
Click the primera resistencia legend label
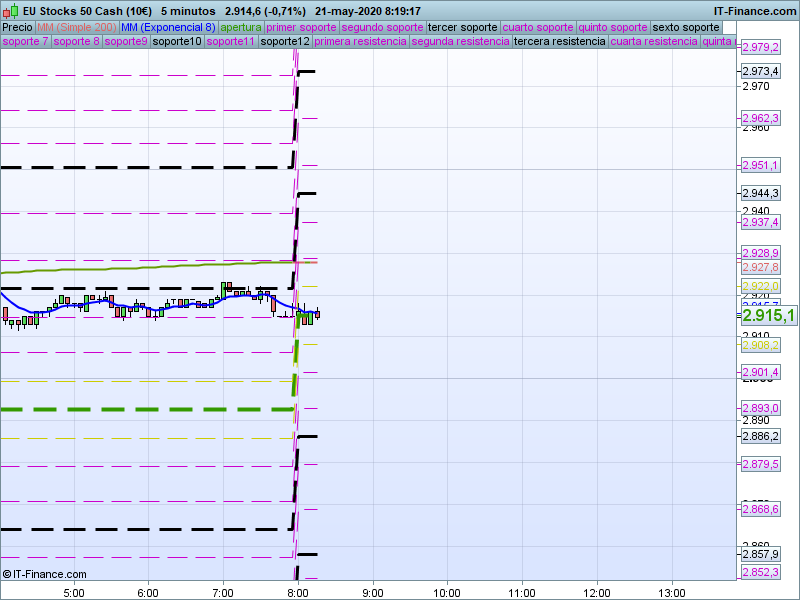coord(360,42)
